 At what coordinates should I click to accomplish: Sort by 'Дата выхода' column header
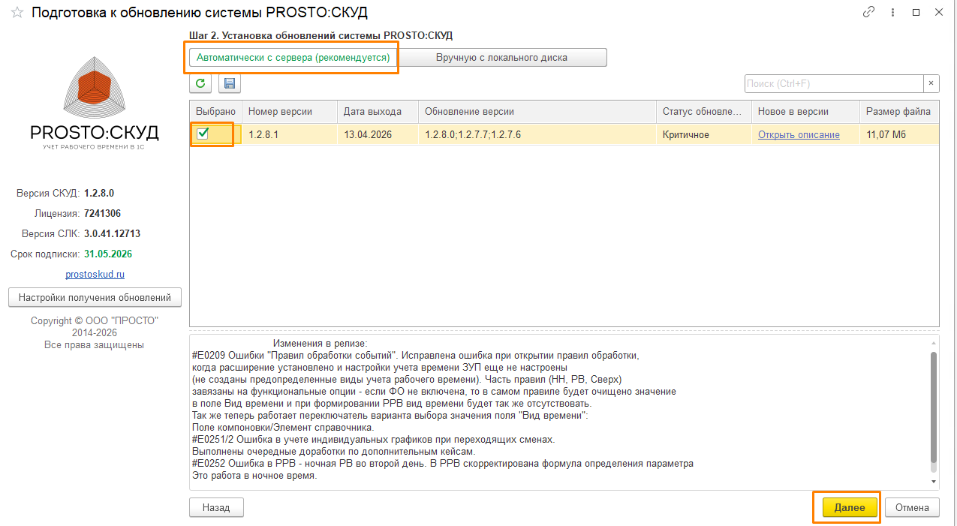[x=377, y=112]
